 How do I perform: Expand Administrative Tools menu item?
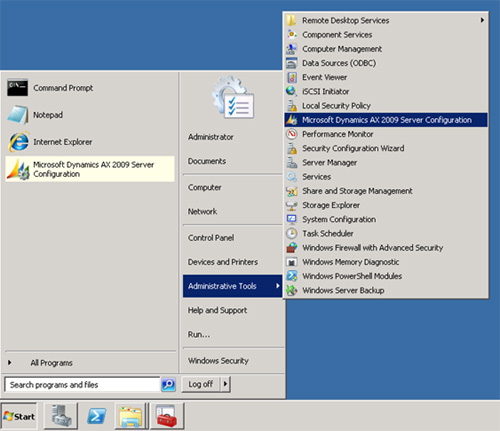pyautogui.click(x=233, y=286)
